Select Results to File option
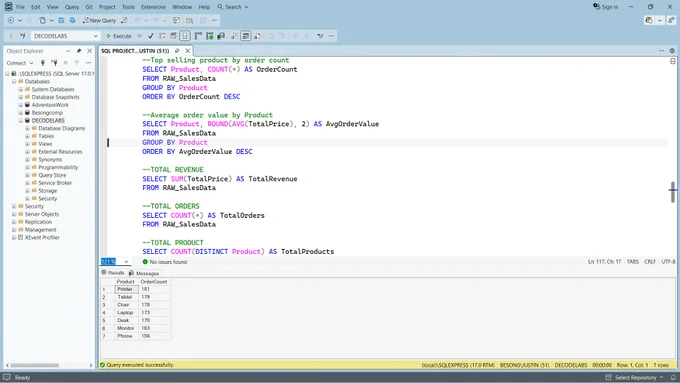 pyautogui.click(x=257, y=36)
